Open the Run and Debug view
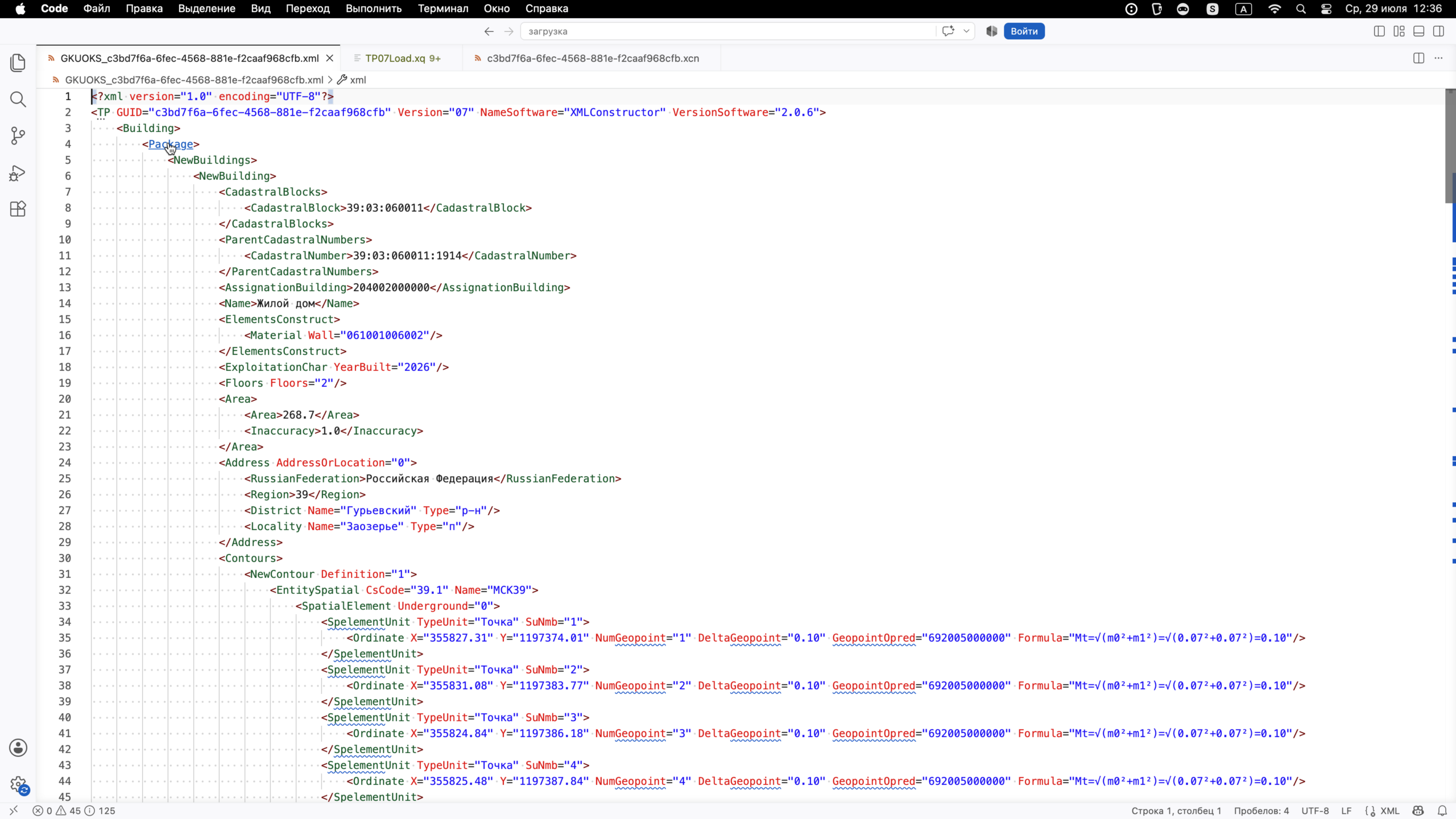The width and height of the screenshot is (1456, 819). (x=18, y=173)
